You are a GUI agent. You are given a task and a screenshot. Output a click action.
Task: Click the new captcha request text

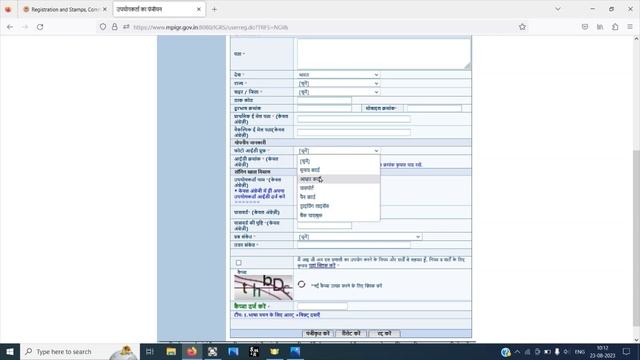tap(346, 286)
